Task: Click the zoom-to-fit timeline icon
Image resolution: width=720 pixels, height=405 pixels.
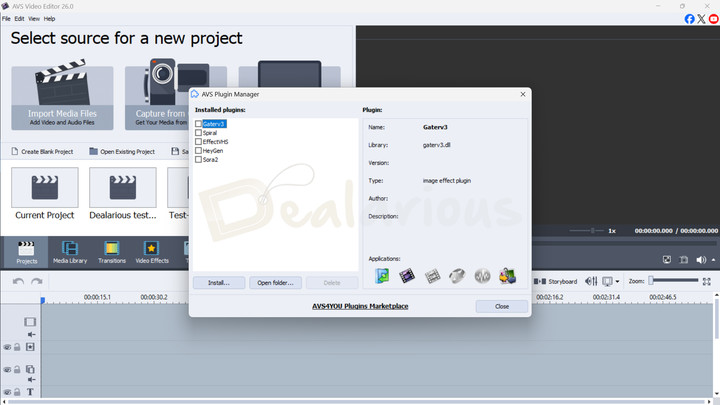Action: pyautogui.click(x=707, y=281)
